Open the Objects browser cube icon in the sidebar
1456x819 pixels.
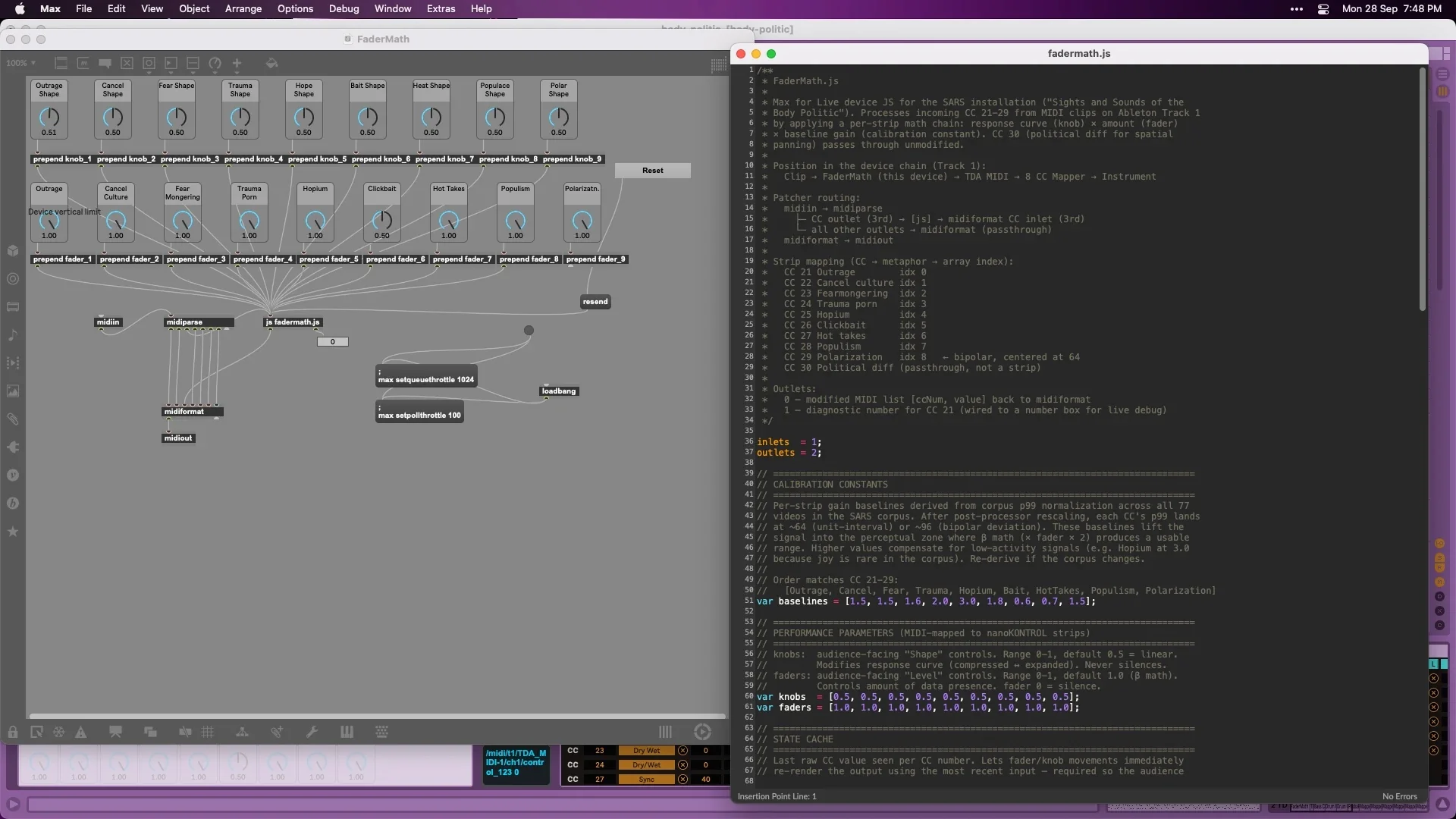click(13, 251)
